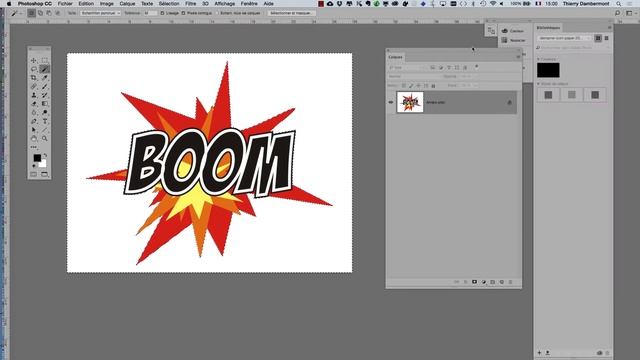Select the History Brush tool
The image size is (640, 360).
coord(44,95)
